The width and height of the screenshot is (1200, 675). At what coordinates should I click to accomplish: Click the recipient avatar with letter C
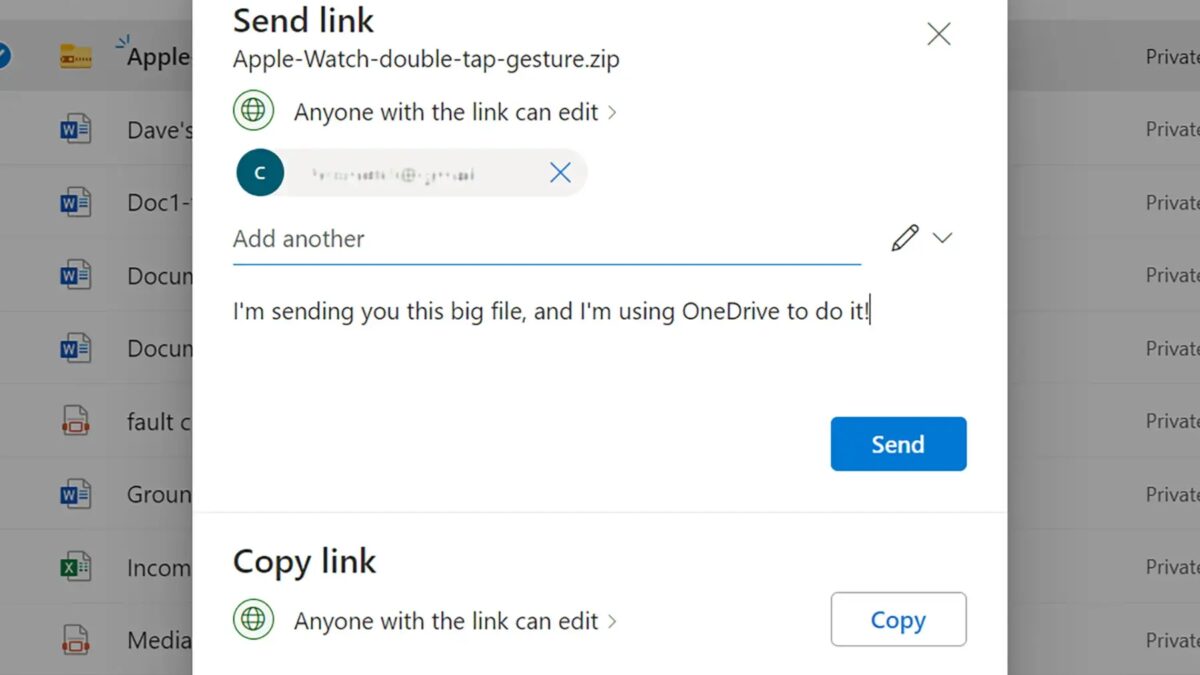click(260, 173)
